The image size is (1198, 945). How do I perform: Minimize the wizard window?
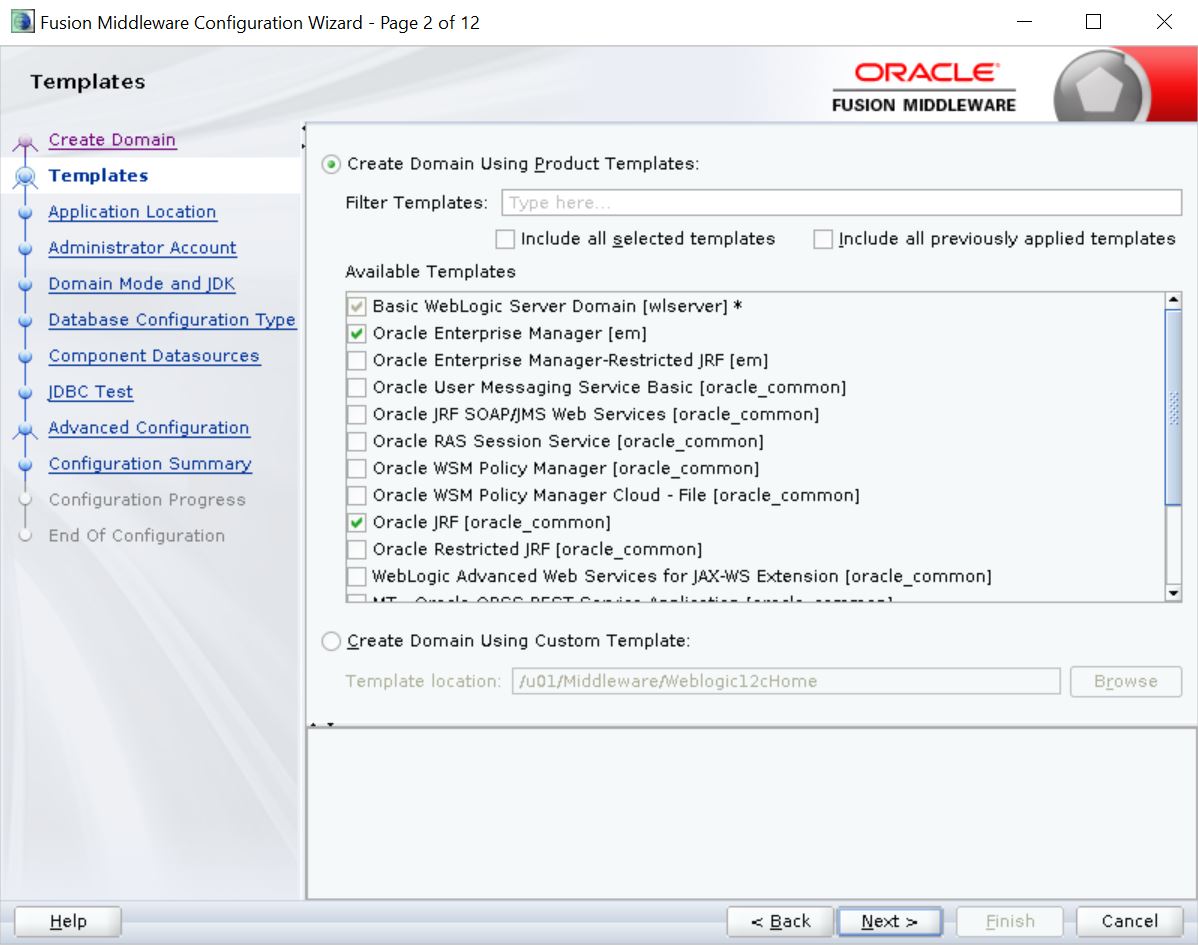[x=1025, y=21]
